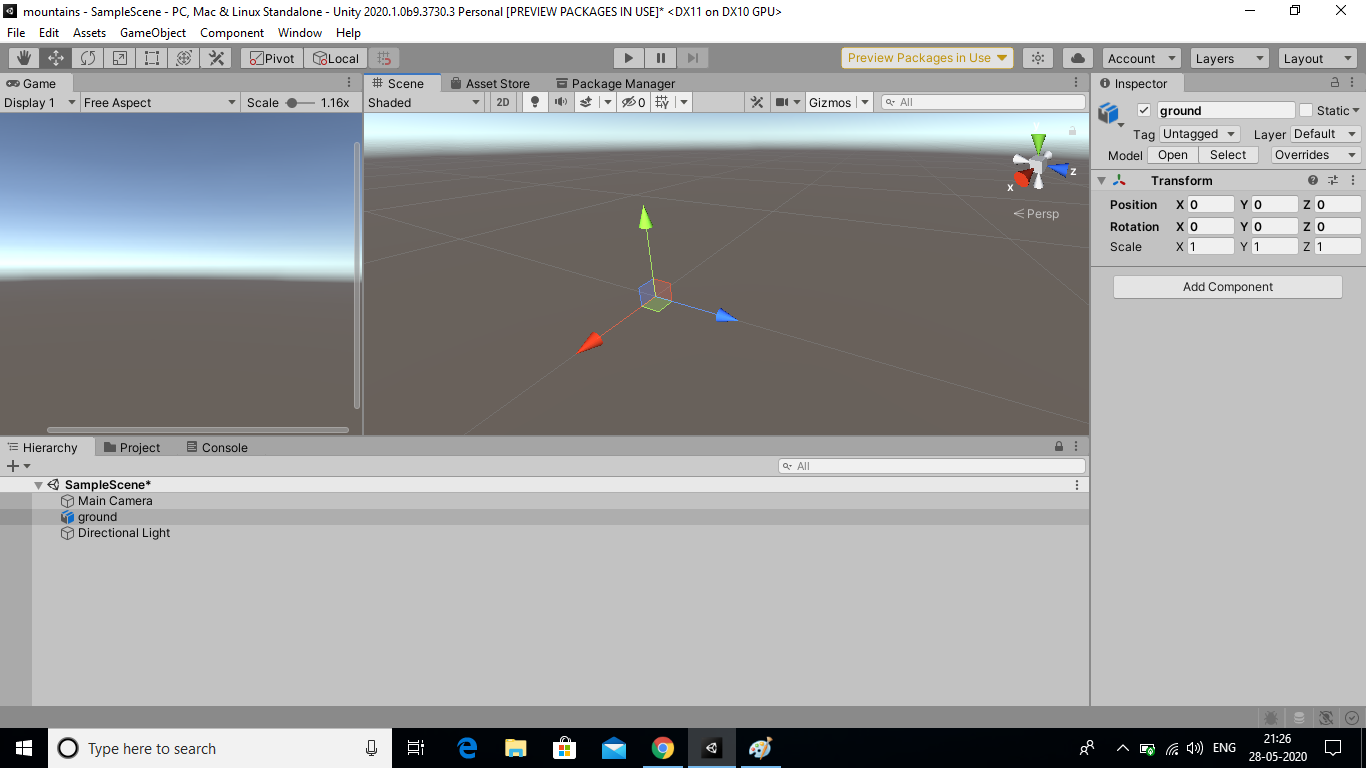Open the Static flags dropdown arrow
The width and height of the screenshot is (1366, 768).
(1355, 111)
